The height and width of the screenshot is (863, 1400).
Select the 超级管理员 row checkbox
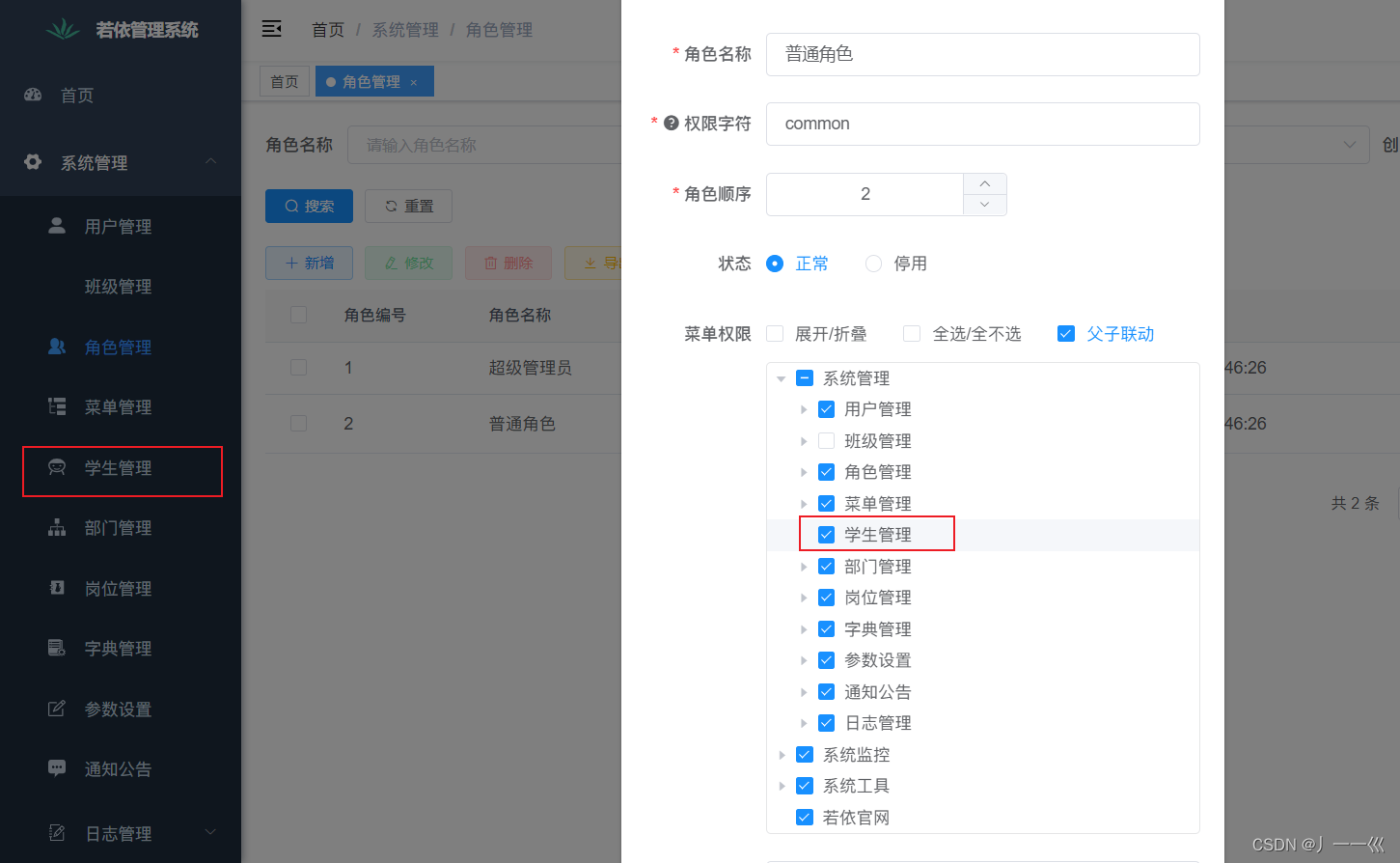(299, 368)
